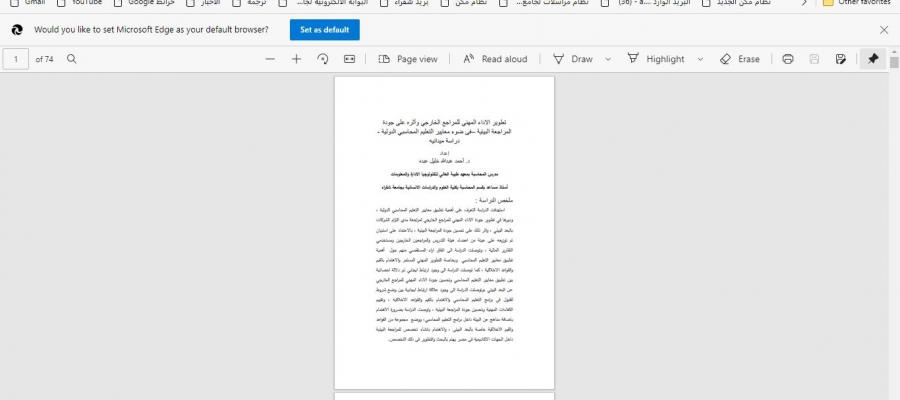The height and width of the screenshot is (400, 900).
Task: Click the page number field
Action: (x=16, y=59)
